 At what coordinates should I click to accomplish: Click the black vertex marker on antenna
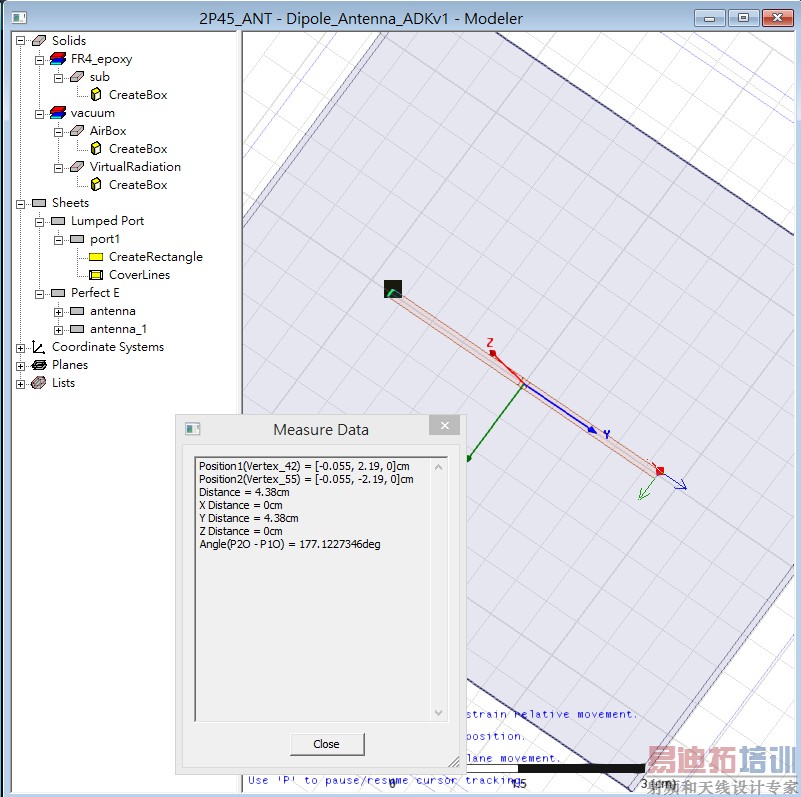pos(393,290)
